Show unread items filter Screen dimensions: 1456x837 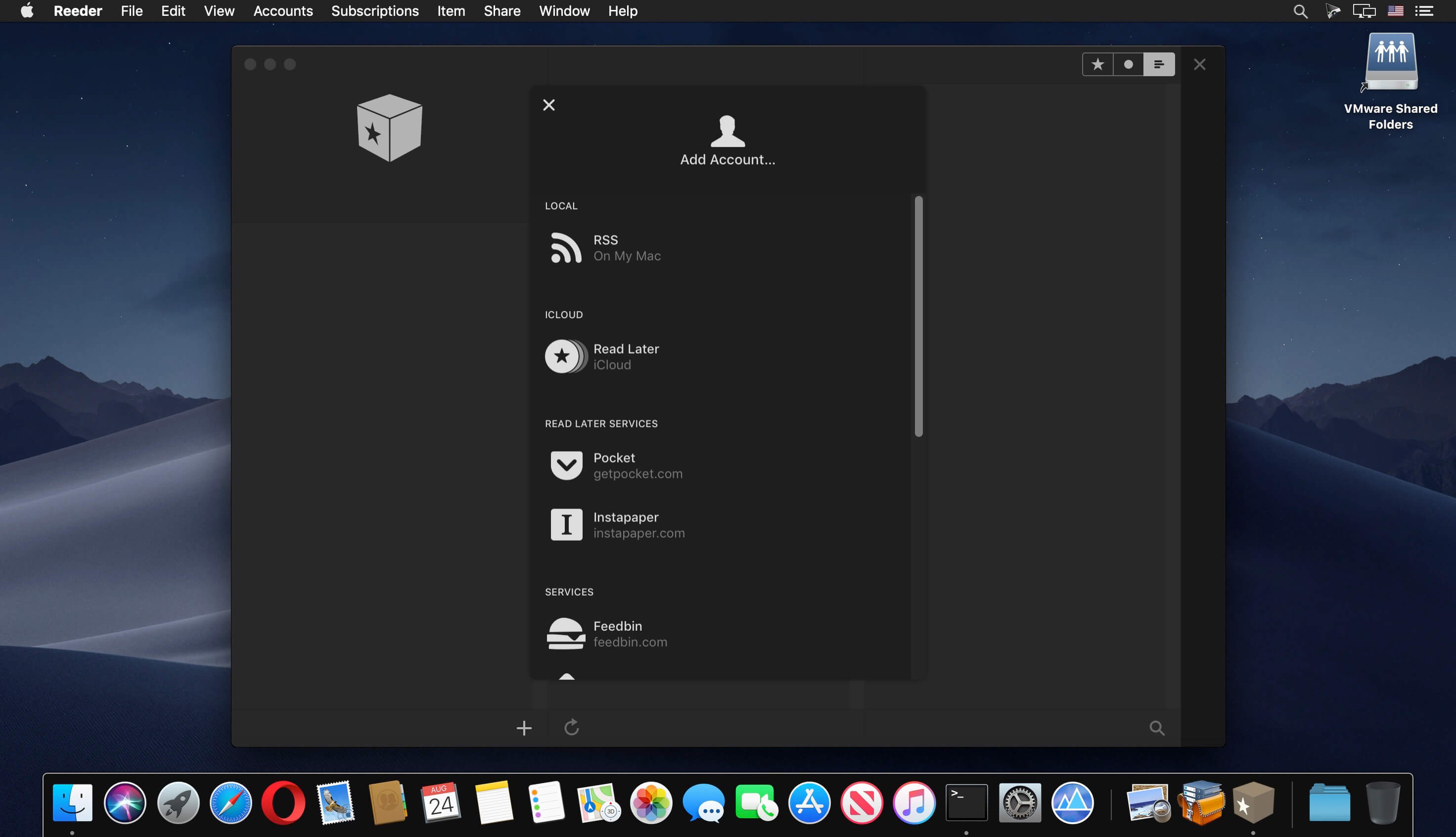pos(1128,64)
